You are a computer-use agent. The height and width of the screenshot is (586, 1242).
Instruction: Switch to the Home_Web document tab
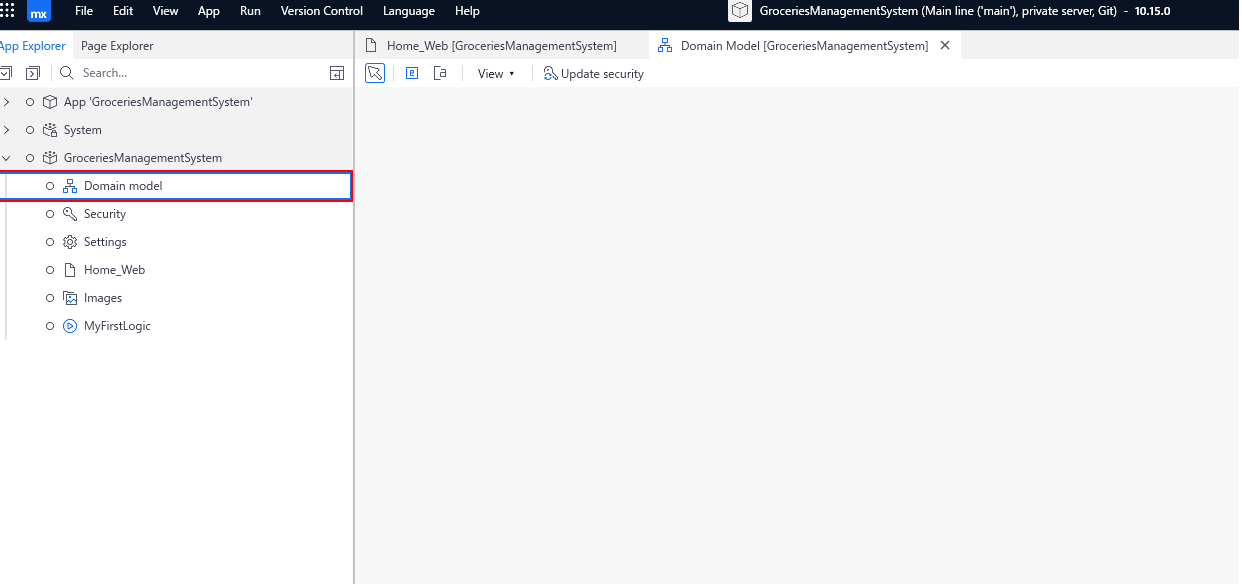click(x=502, y=46)
